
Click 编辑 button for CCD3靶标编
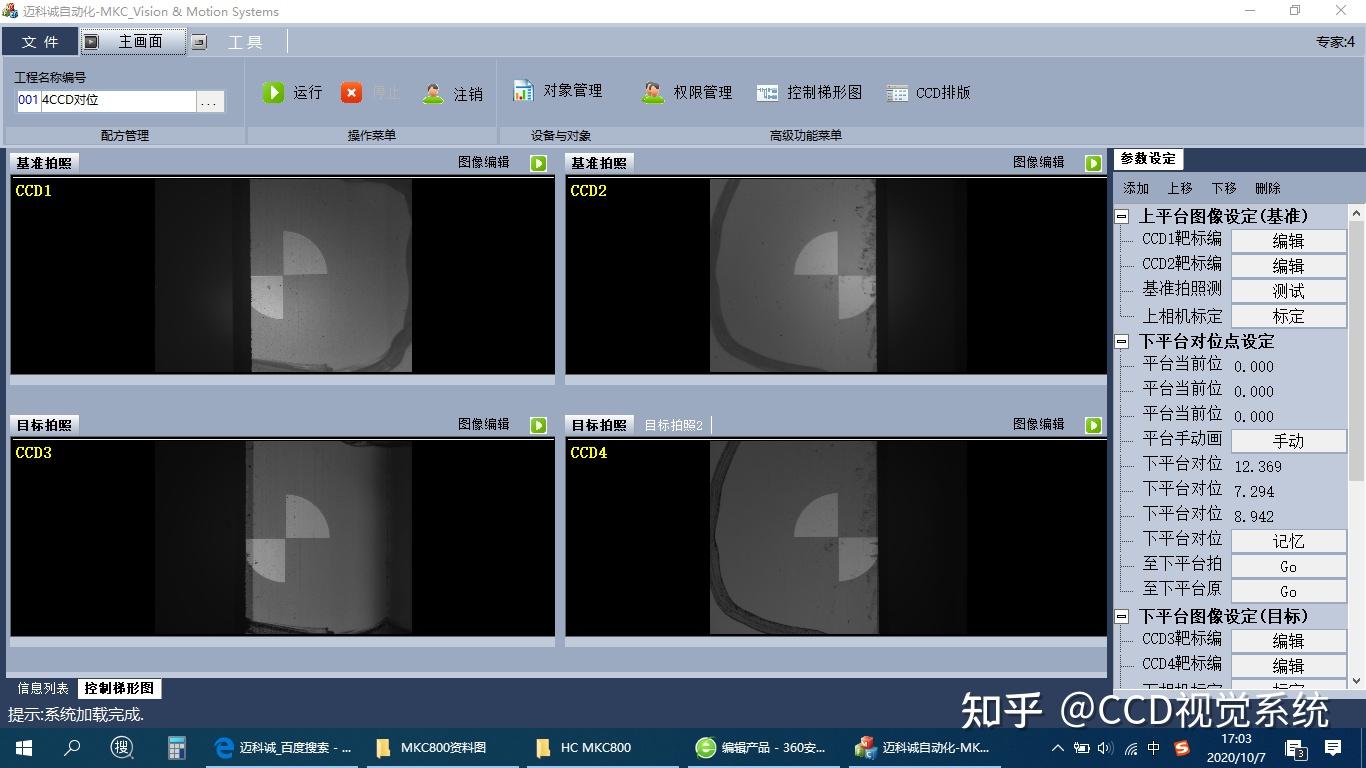pyautogui.click(x=1288, y=641)
